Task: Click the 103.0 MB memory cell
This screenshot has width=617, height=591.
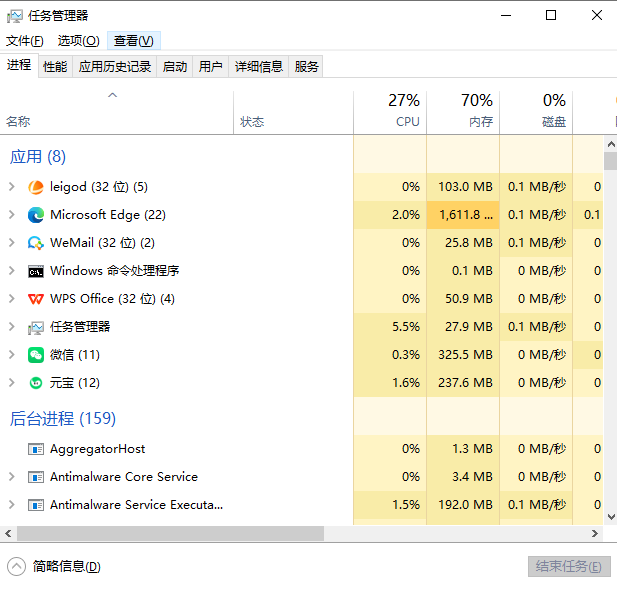Action: click(463, 187)
